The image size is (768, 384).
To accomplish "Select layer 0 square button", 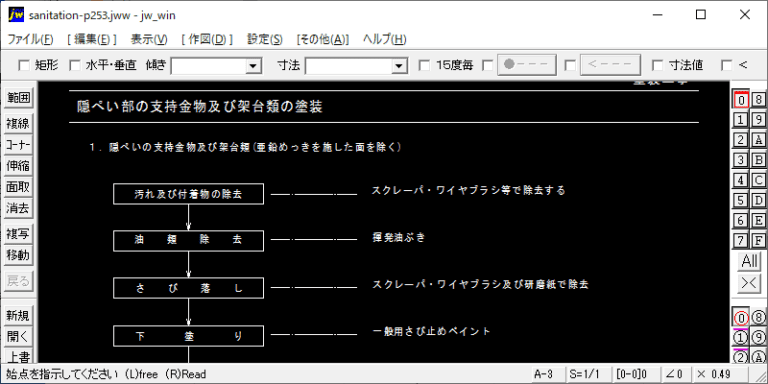I will (x=741, y=100).
